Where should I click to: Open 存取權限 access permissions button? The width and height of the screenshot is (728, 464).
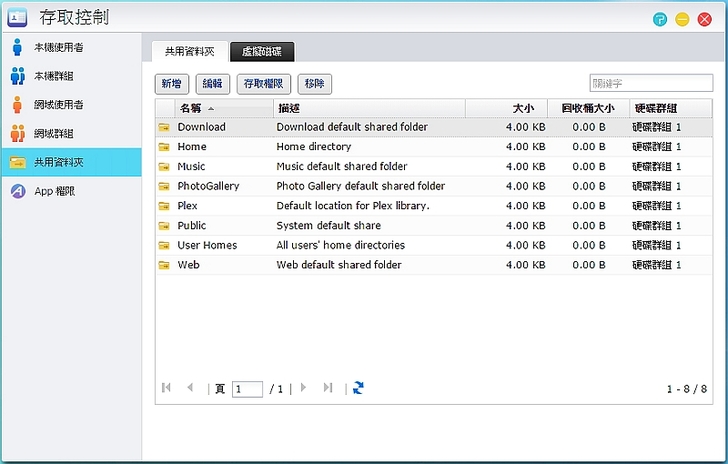264,85
